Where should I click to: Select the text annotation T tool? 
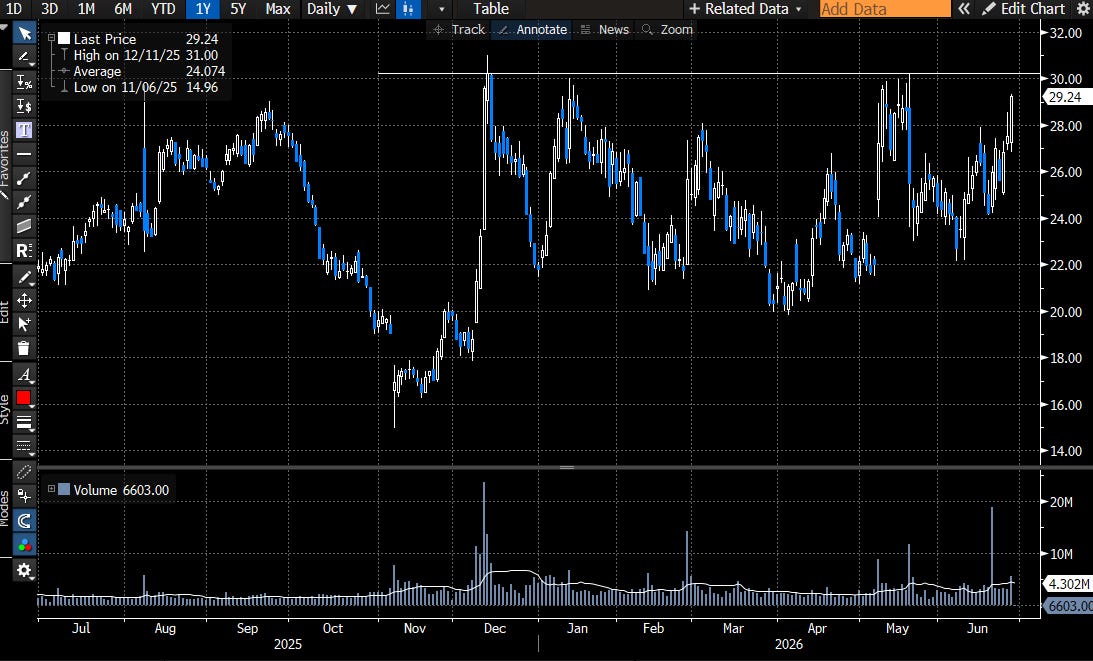pos(24,130)
